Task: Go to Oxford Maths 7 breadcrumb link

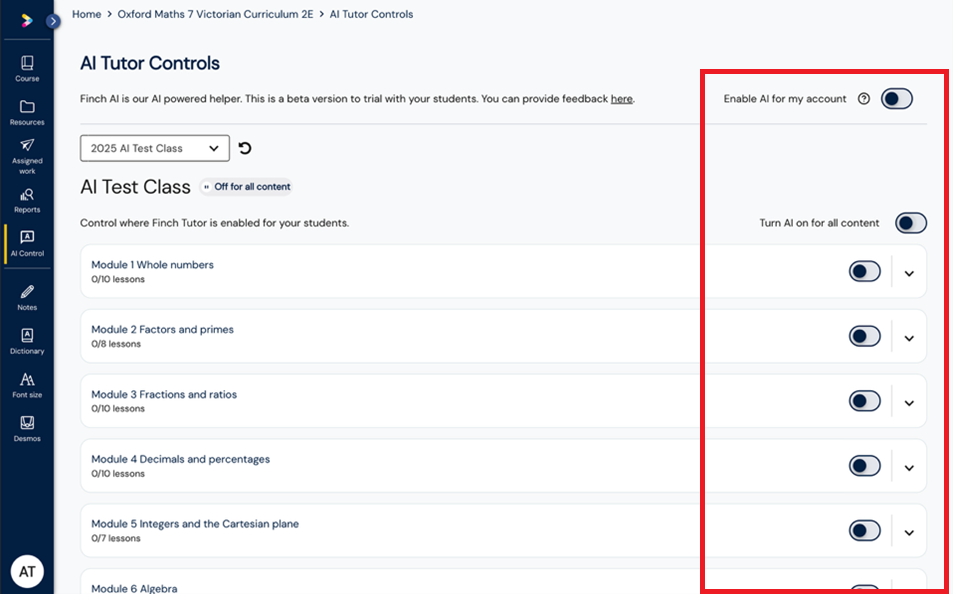Action: (x=215, y=14)
